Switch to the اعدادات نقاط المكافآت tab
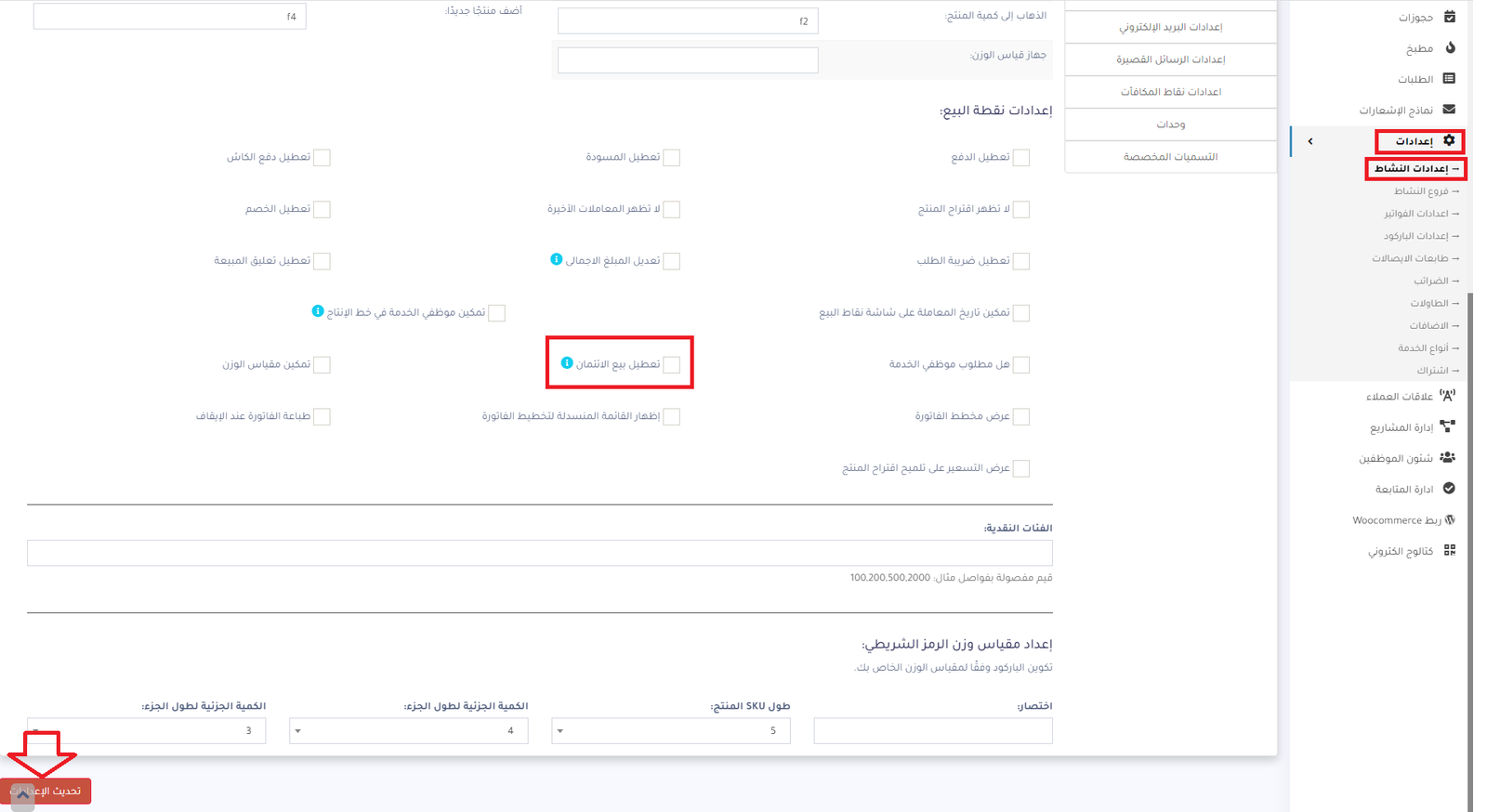Image resolution: width=1487 pixels, height=812 pixels. coord(1170,92)
